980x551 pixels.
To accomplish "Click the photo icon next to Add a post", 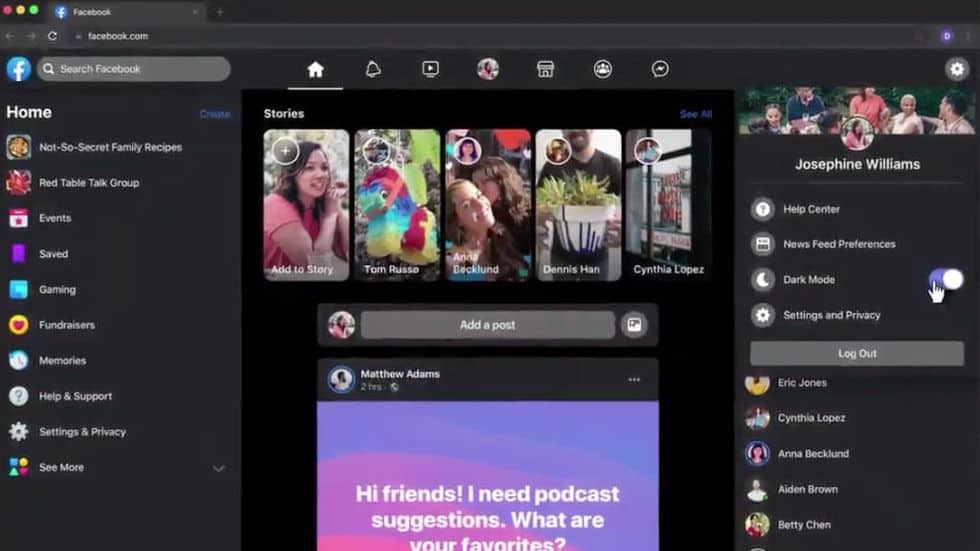I will coord(634,325).
